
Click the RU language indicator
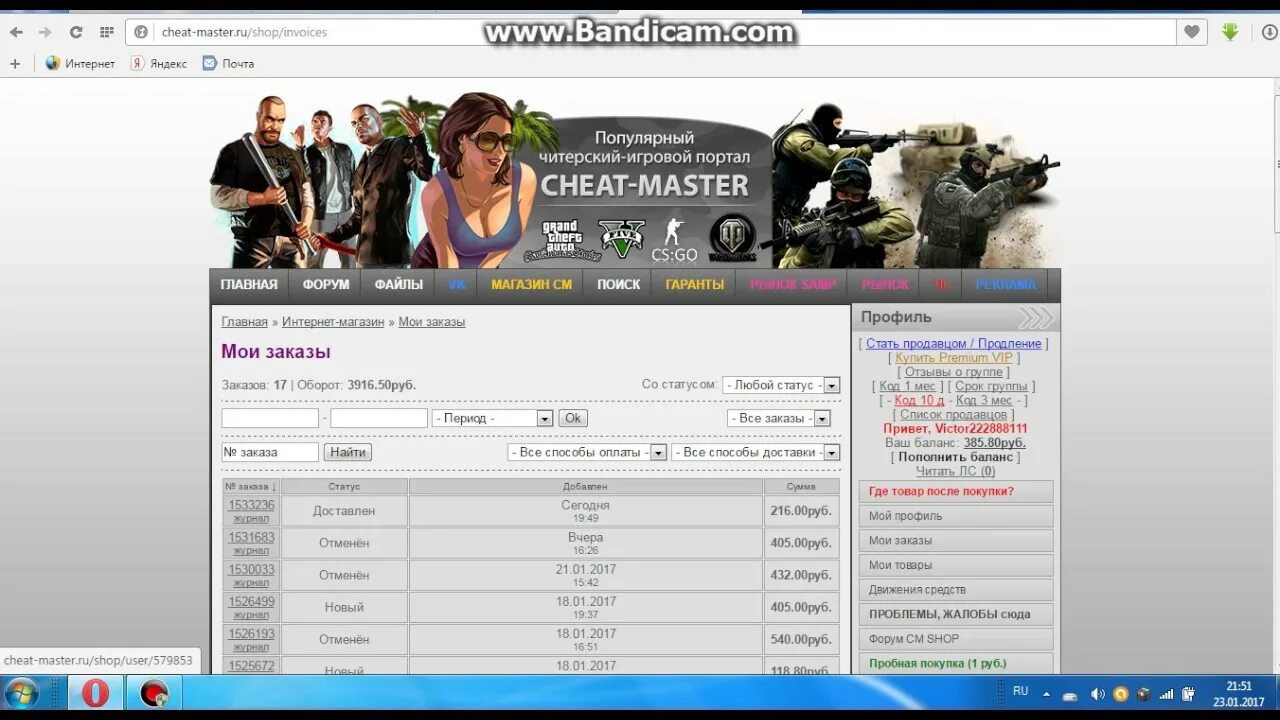coord(1020,691)
